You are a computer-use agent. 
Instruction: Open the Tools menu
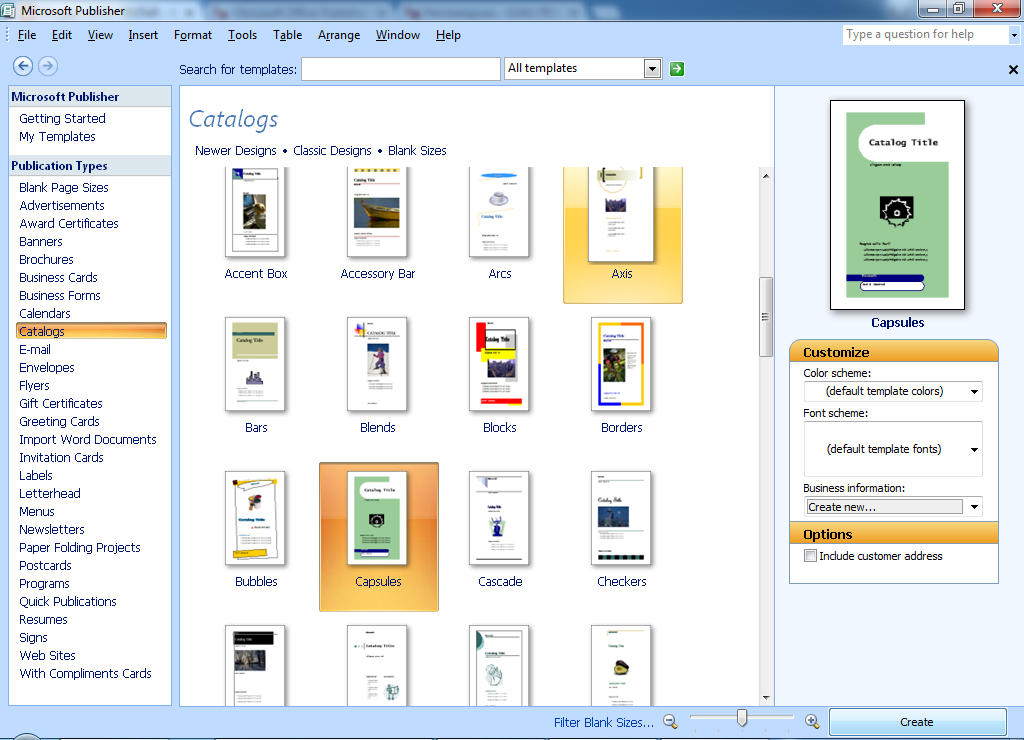[242, 35]
